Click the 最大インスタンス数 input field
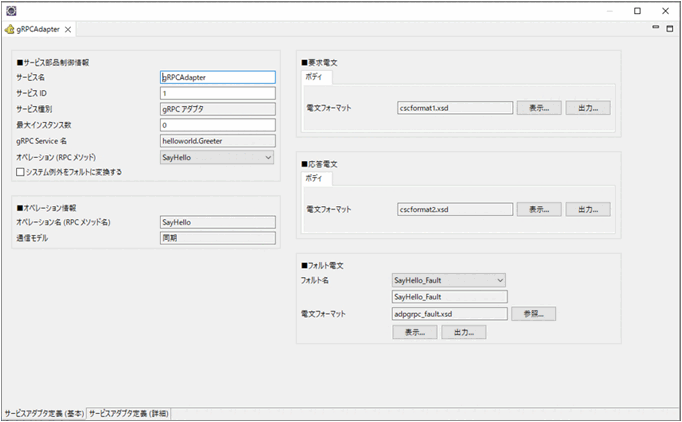 coord(217,125)
